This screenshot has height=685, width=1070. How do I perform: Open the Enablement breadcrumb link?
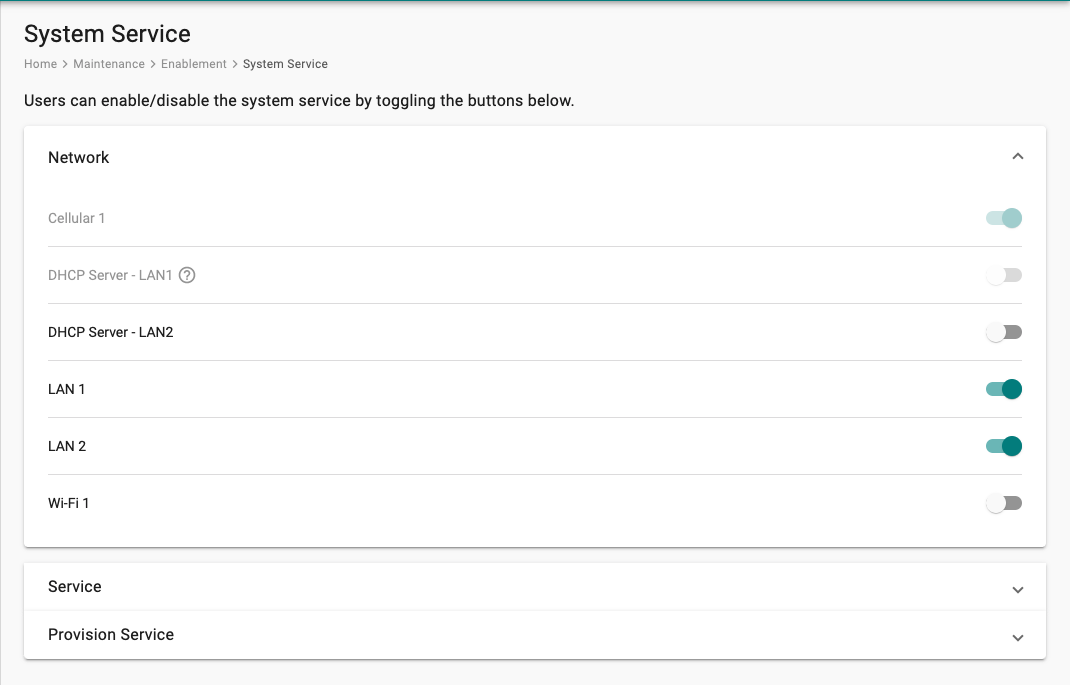coord(193,63)
